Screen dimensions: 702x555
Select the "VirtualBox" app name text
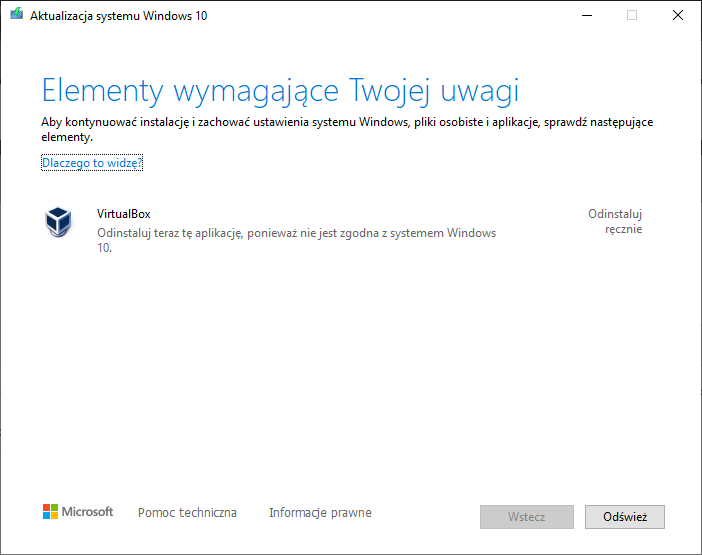[124, 214]
